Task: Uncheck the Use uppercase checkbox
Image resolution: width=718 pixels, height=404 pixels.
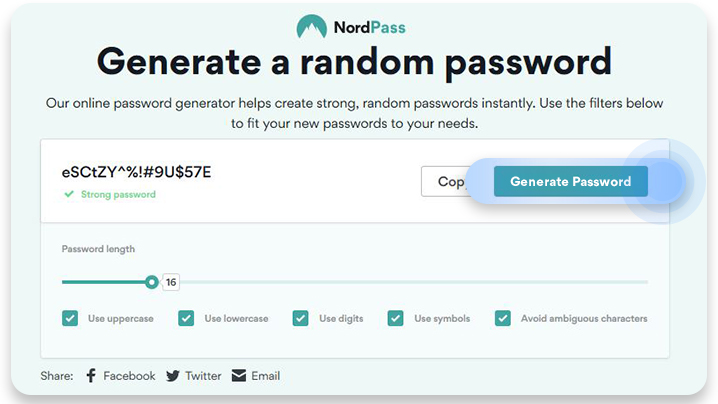Action: 70,318
